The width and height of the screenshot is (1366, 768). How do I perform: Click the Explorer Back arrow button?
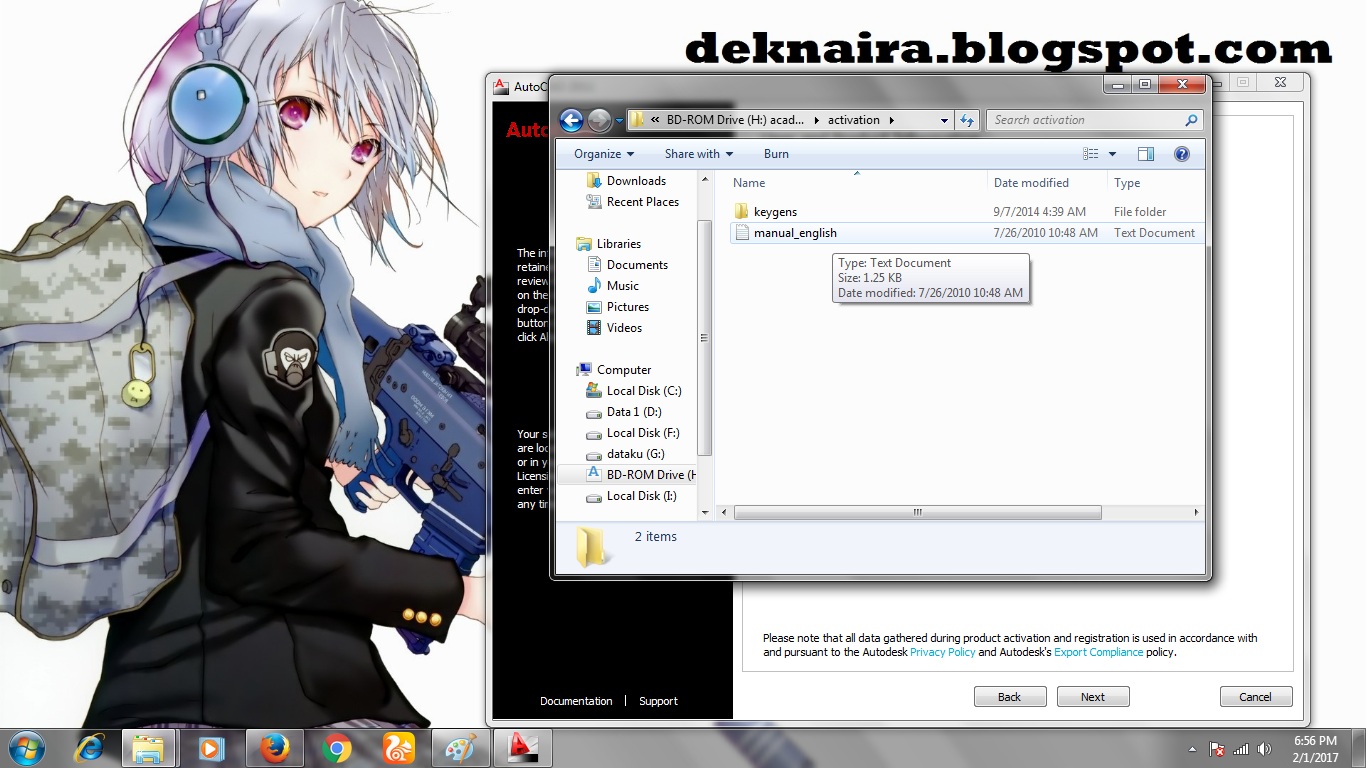571,121
